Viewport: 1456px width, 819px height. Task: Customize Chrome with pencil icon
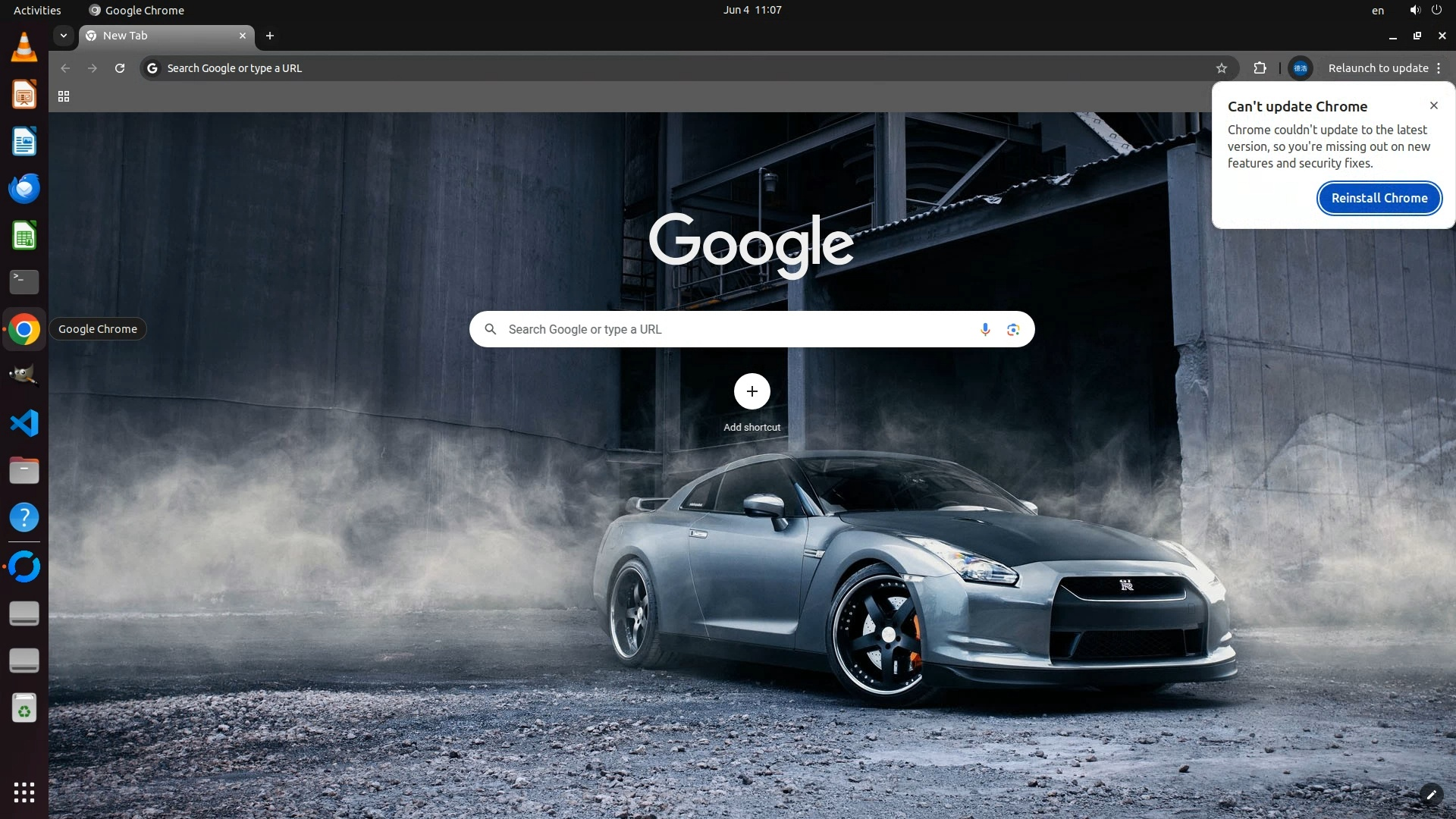[x=1431, y=795]
